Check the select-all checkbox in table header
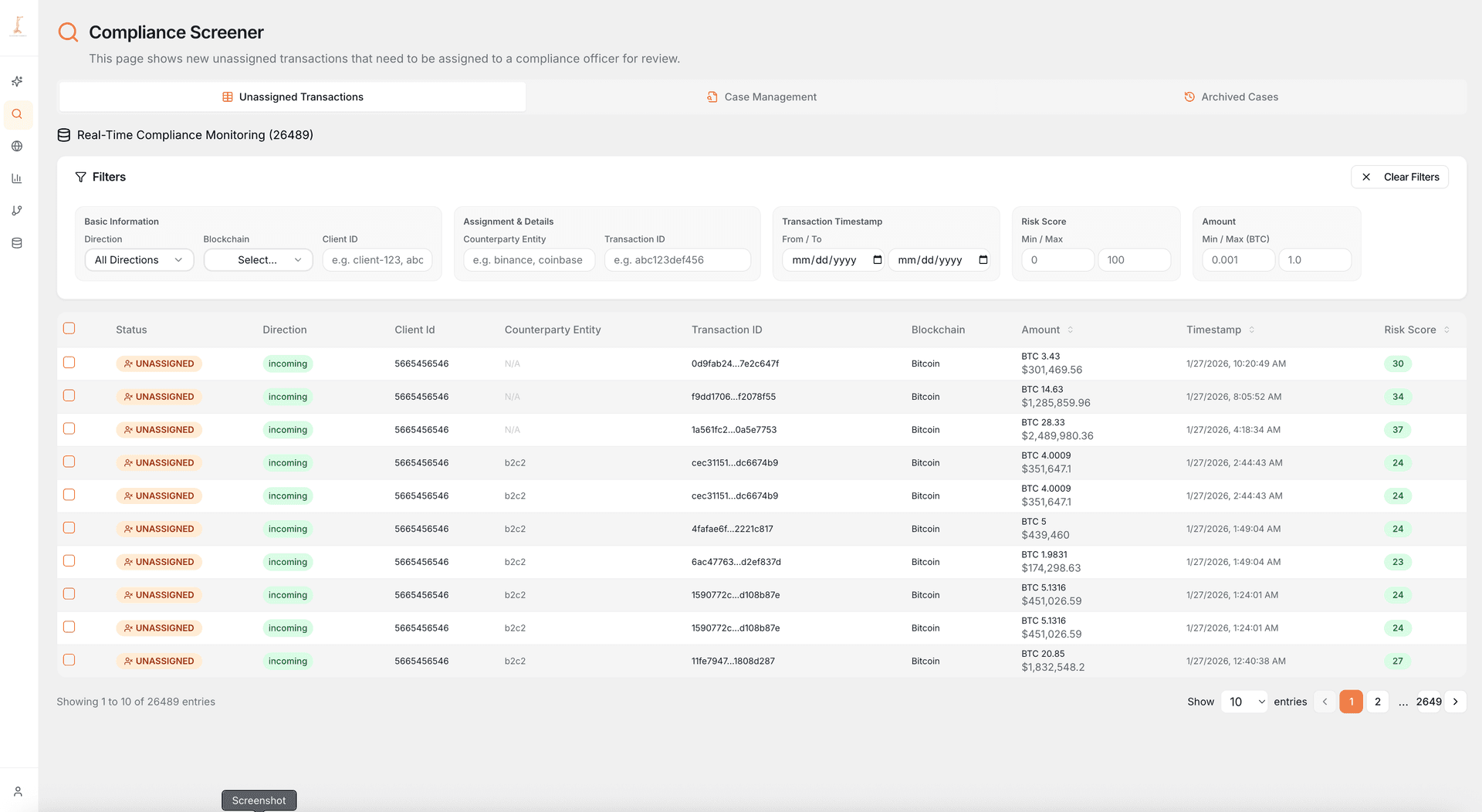This screenshot has height=812, width=1482. point(69,328)
